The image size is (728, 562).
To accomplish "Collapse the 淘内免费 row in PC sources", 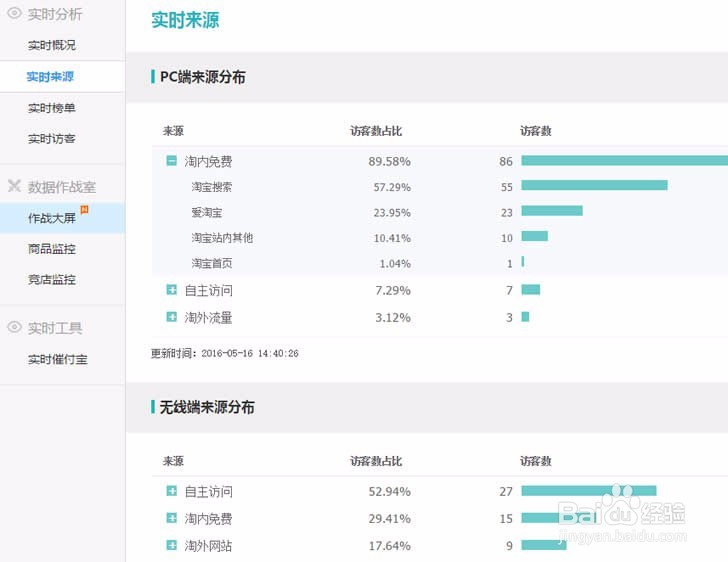I will [x=171, y=161].
